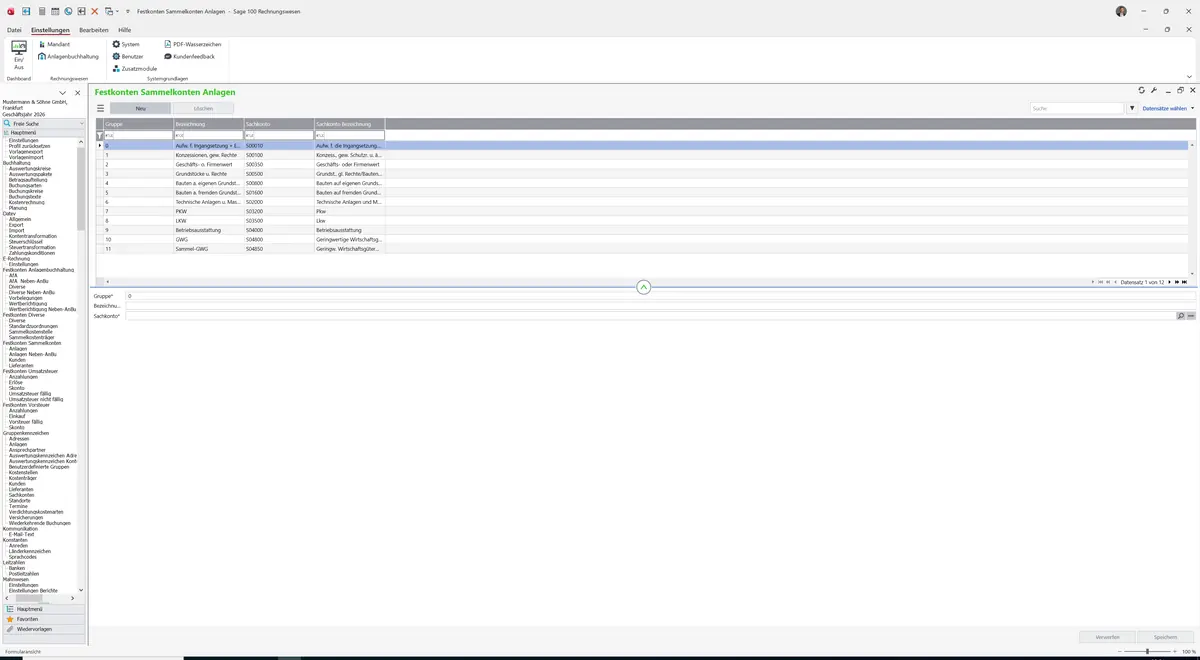Select the Kostenstellen tree item
Image resolution: width=1200 pixels, height=660 pixels.
pos(25,472)
